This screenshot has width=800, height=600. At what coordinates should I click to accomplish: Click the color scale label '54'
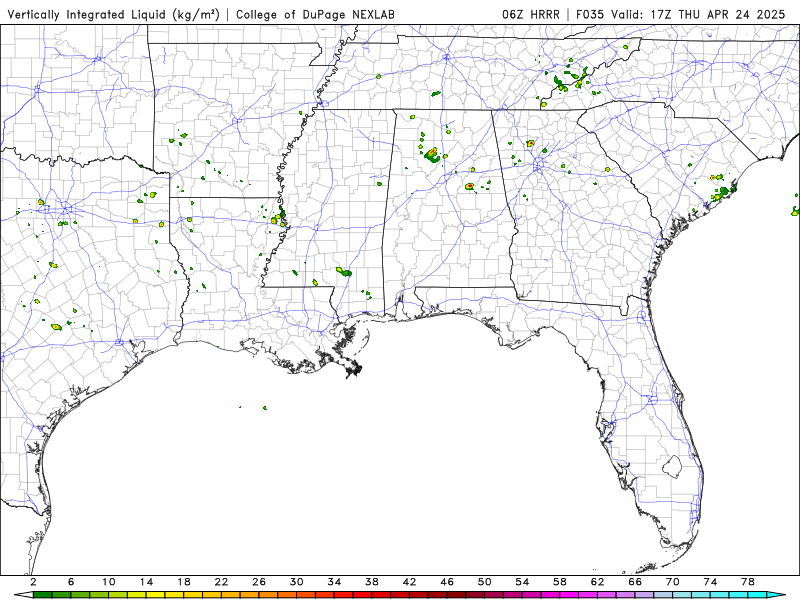point(522,582)
